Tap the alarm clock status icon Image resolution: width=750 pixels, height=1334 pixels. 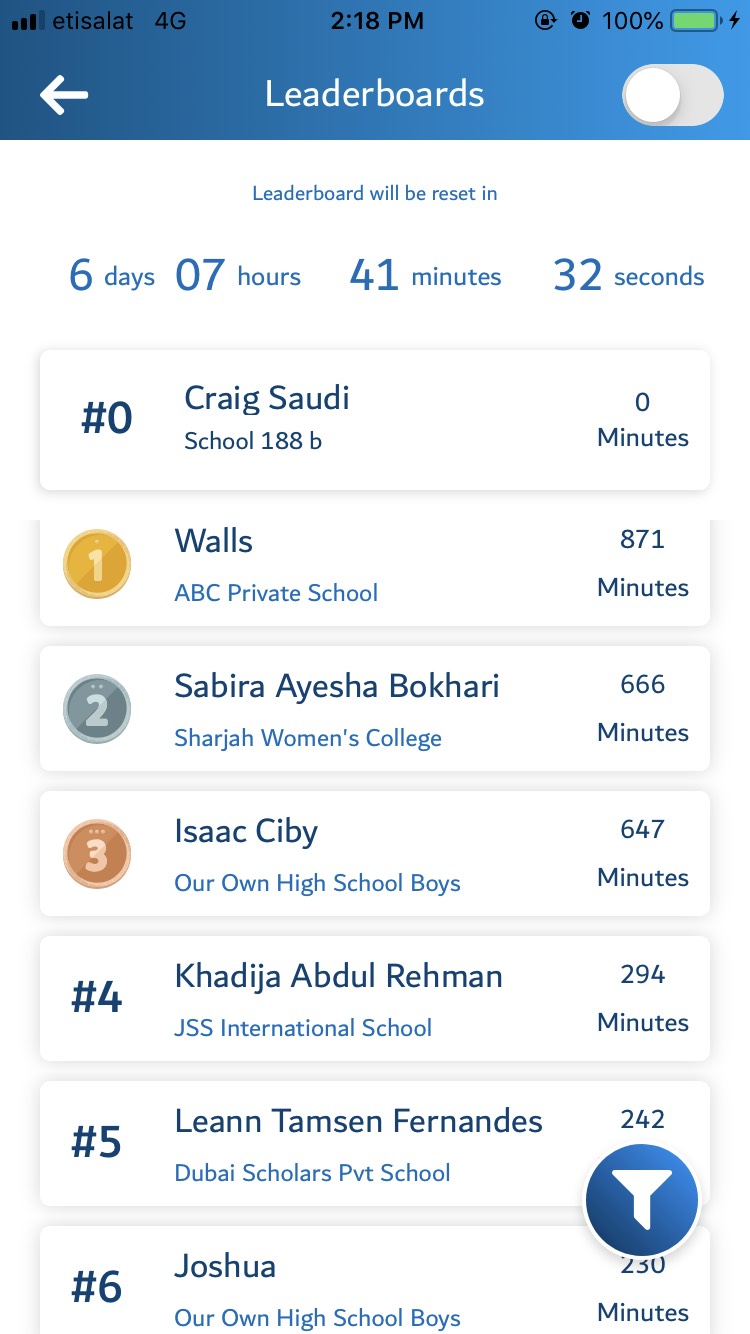click(x=580, y=21)
